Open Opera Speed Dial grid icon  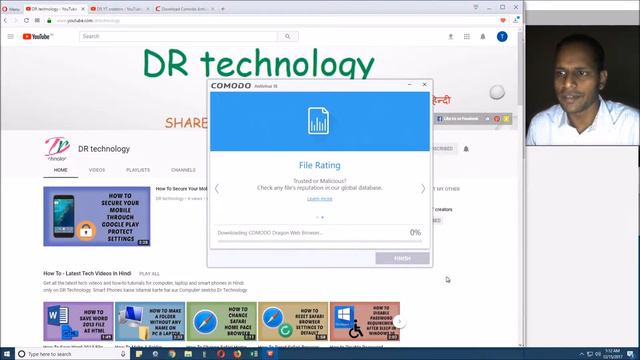[37, 20]
